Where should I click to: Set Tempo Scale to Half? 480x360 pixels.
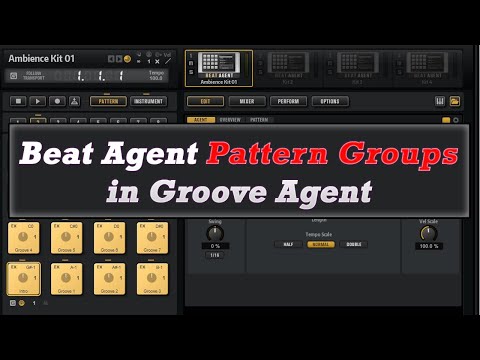pos(288,244)
